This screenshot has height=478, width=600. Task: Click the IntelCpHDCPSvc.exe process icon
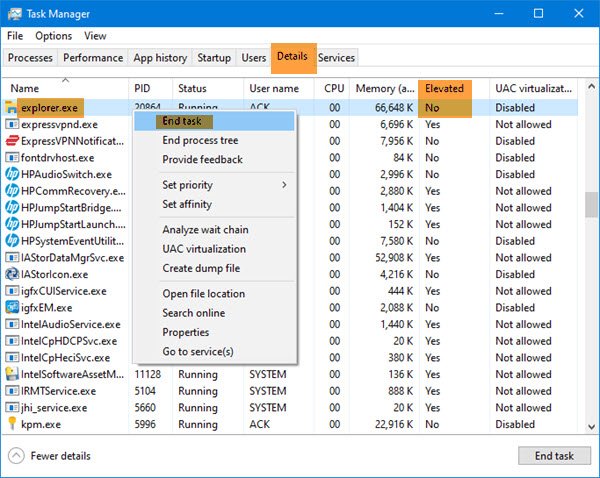click(x=12, y=341)
